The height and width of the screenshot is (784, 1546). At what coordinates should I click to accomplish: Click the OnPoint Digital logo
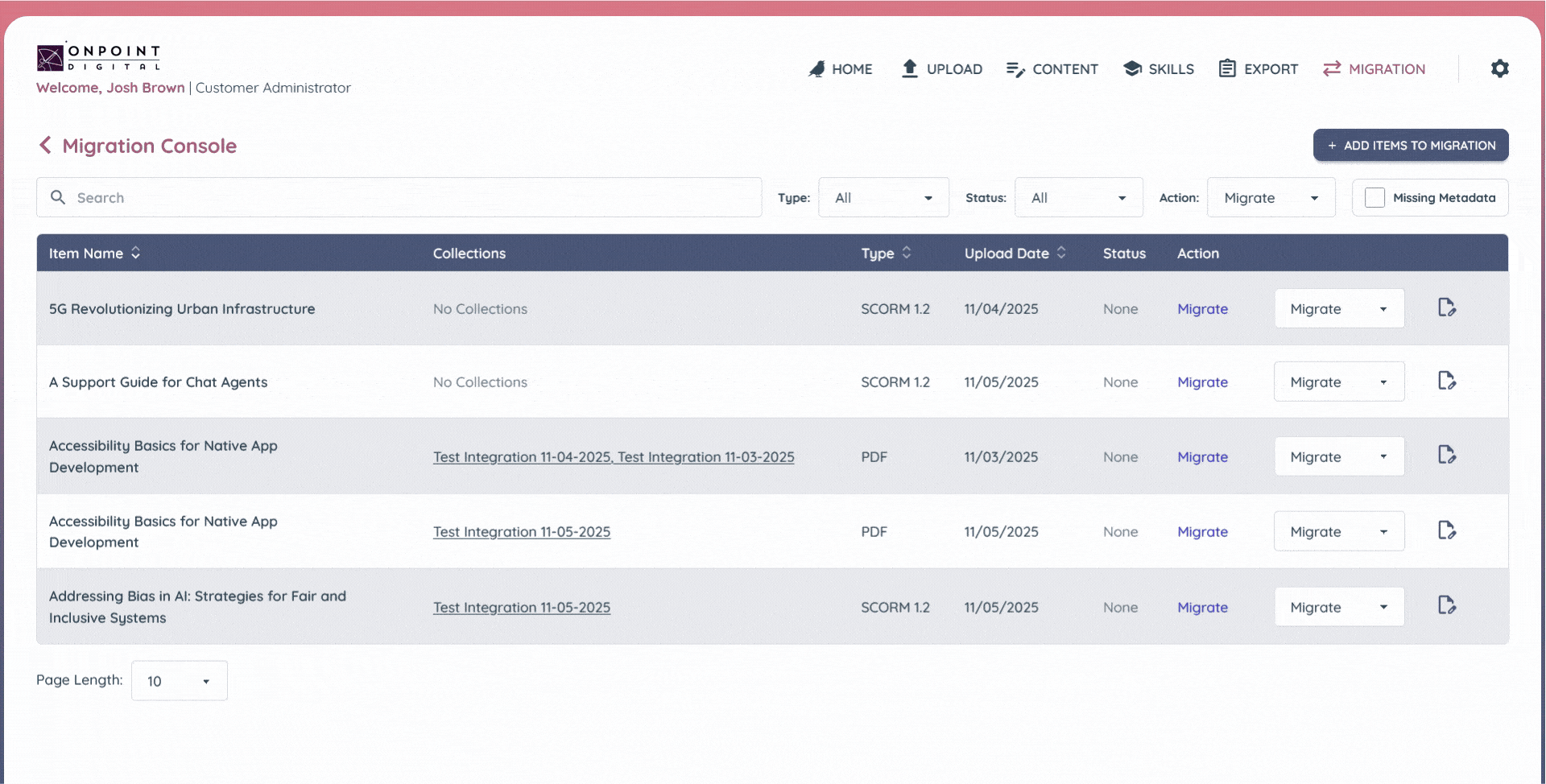(x=98, y=58)
